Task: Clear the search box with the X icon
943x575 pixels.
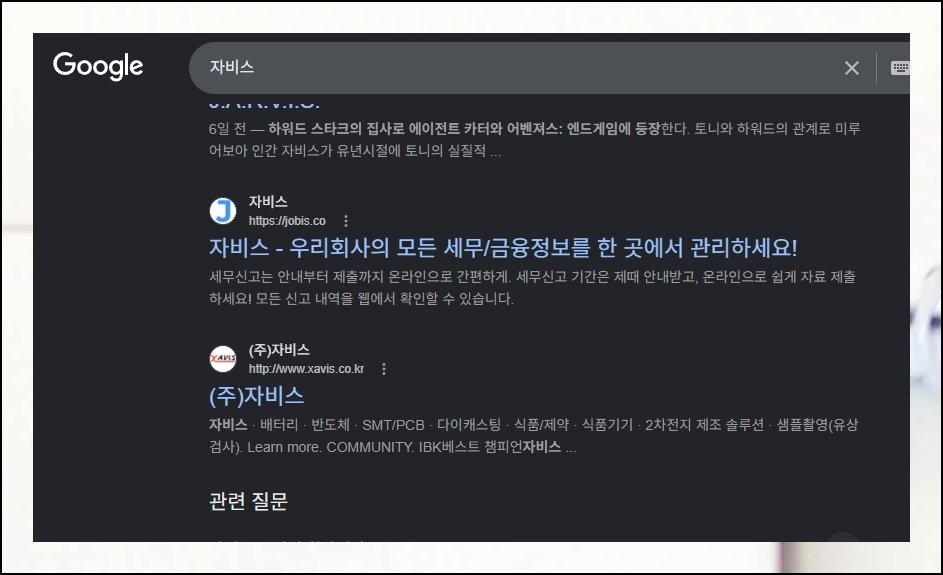Action: (852, 68)
